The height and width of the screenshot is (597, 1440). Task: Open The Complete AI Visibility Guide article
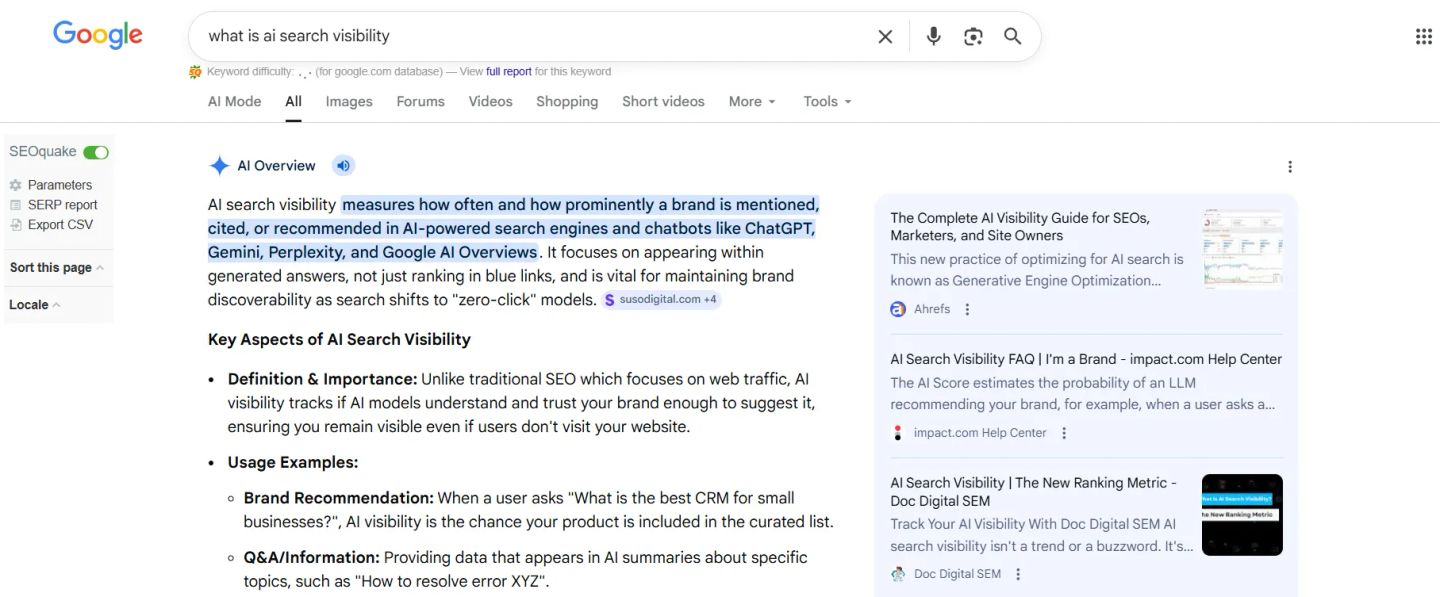1020,226
